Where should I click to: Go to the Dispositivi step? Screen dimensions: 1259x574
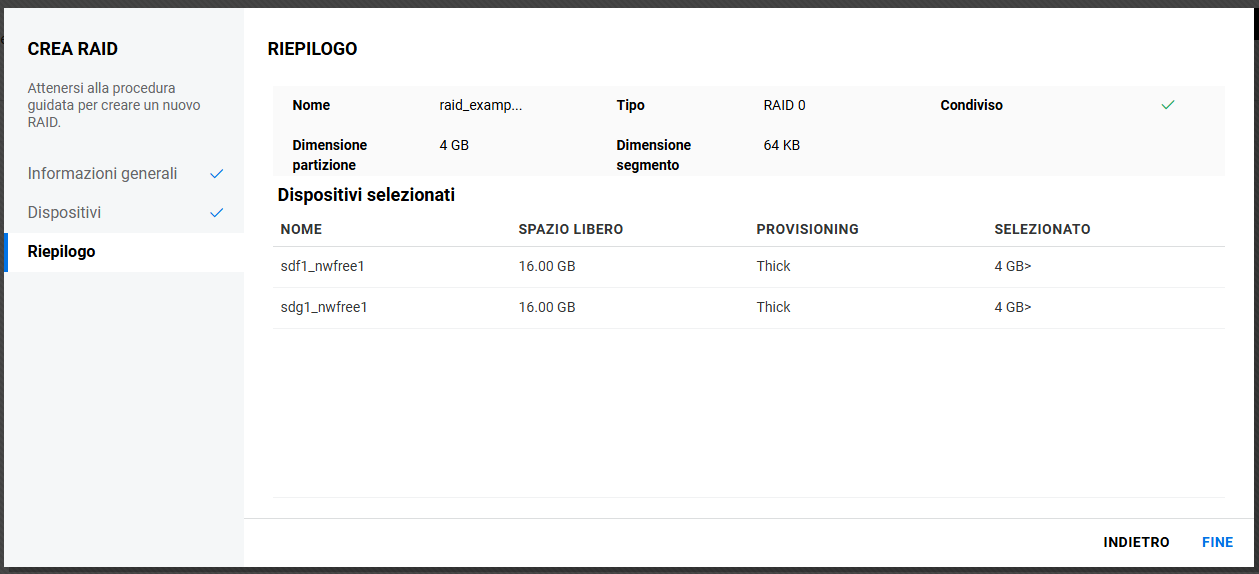click(64, 213)
